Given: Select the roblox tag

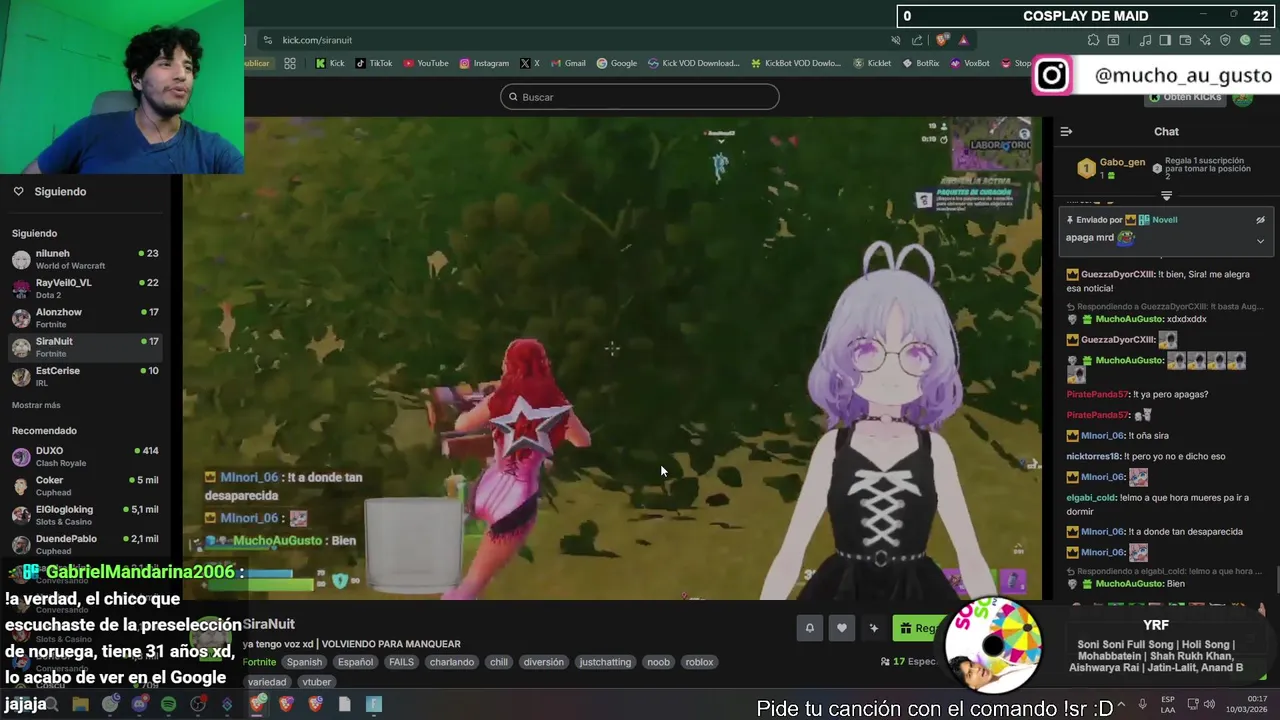Looking at the screenshot, I should 699,662.
